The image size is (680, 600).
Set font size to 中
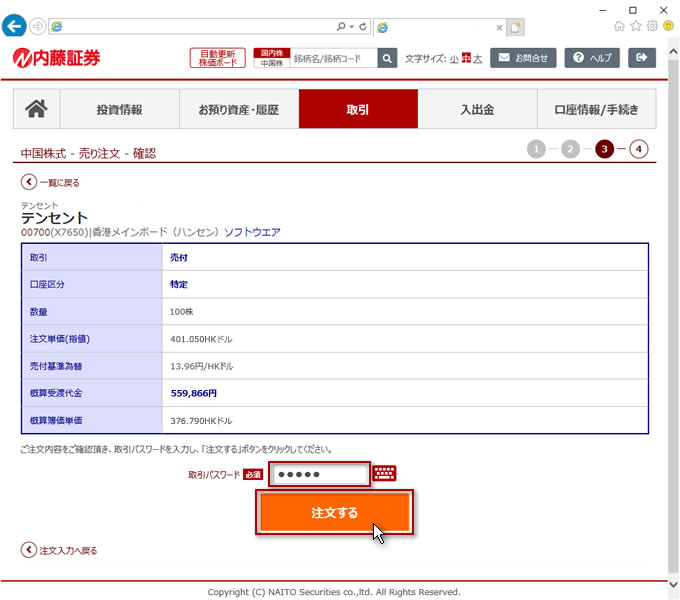coord(466,58)
